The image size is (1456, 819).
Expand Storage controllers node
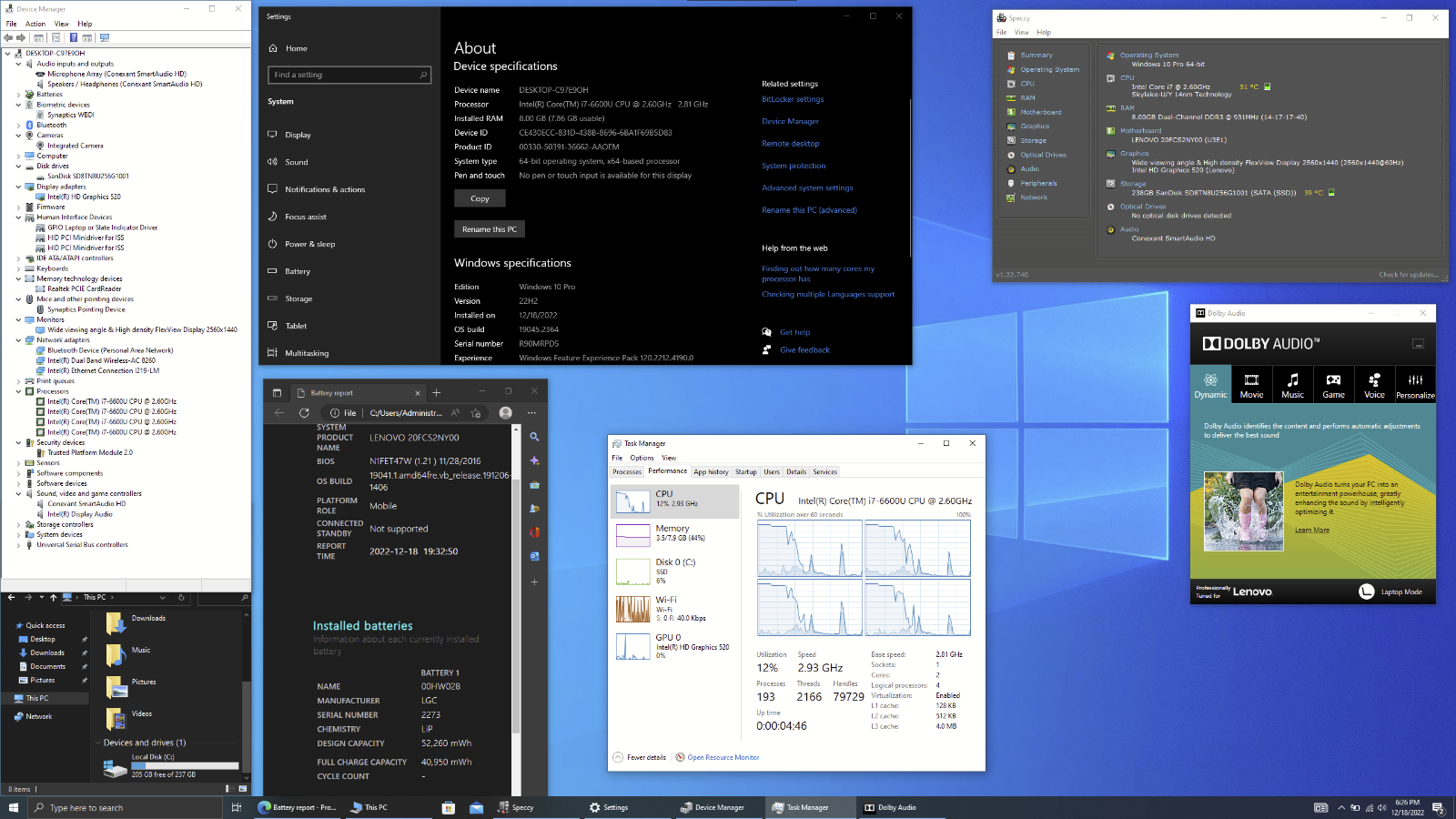[x=18, y=524]
